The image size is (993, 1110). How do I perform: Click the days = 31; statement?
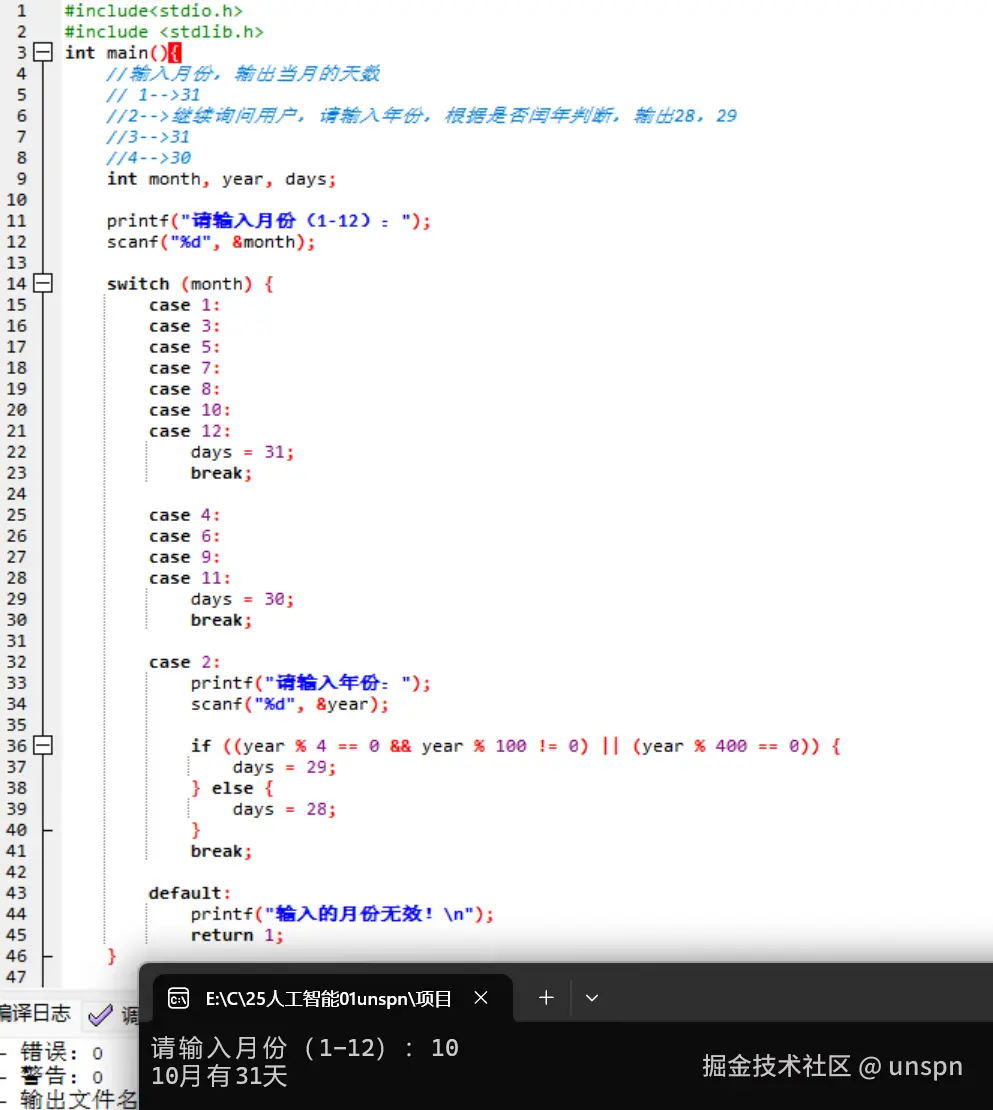(242, 452)
